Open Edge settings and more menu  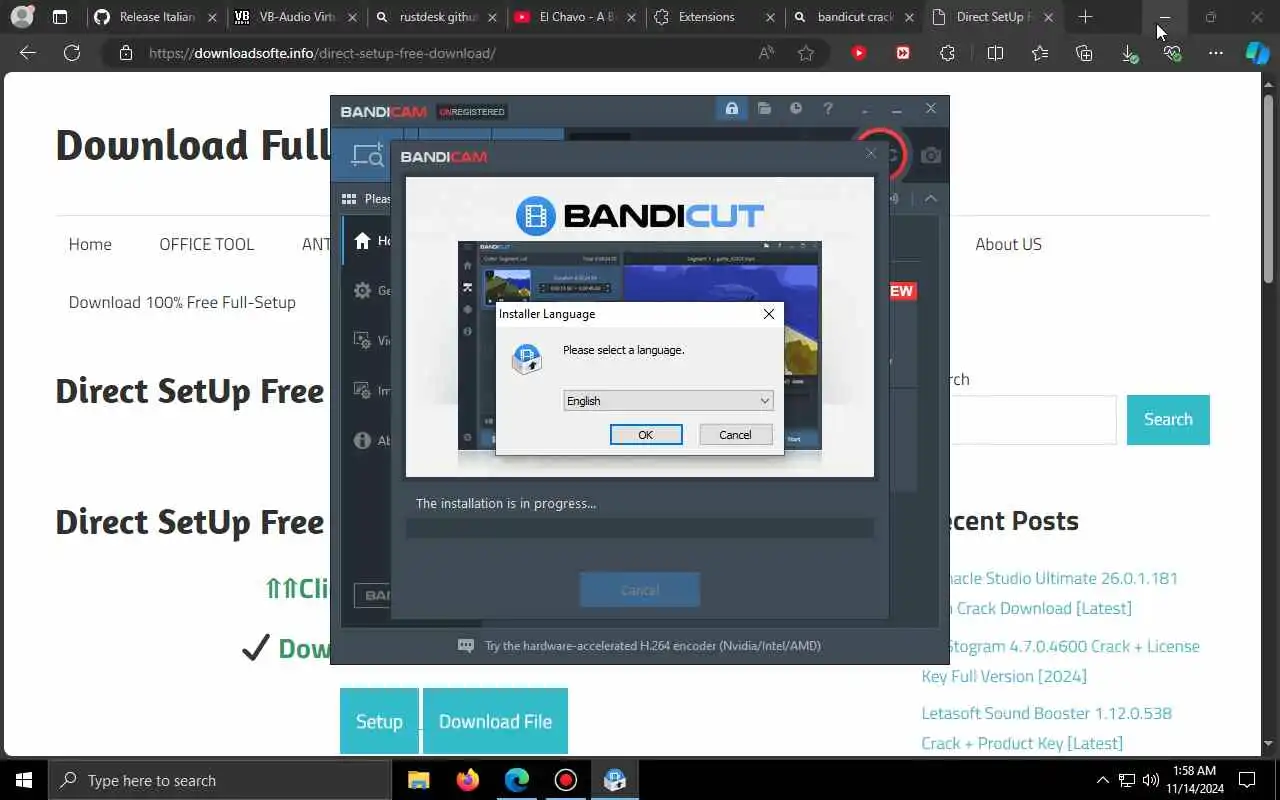[1215, 53]
